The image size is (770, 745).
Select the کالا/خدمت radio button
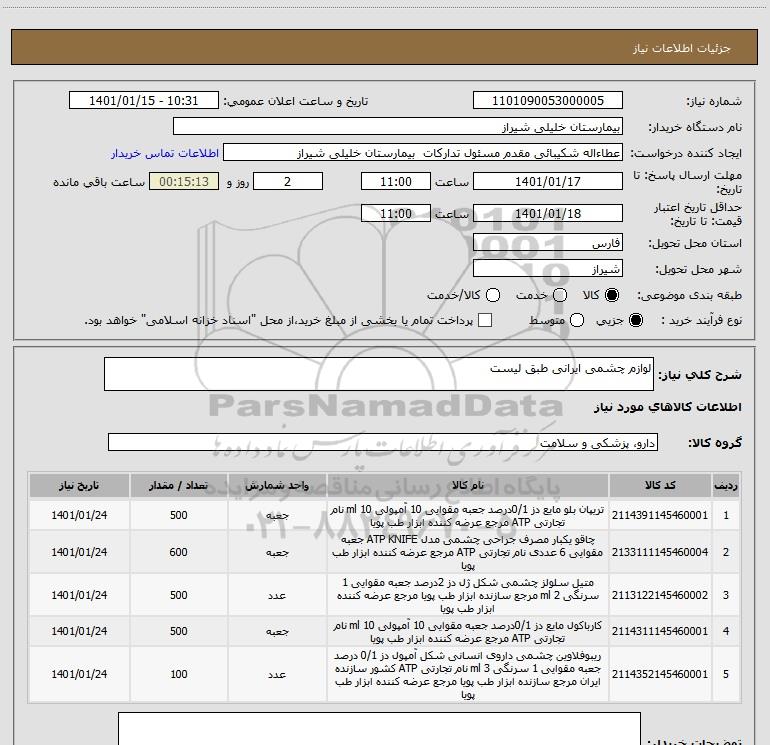(x=493, y=295)
